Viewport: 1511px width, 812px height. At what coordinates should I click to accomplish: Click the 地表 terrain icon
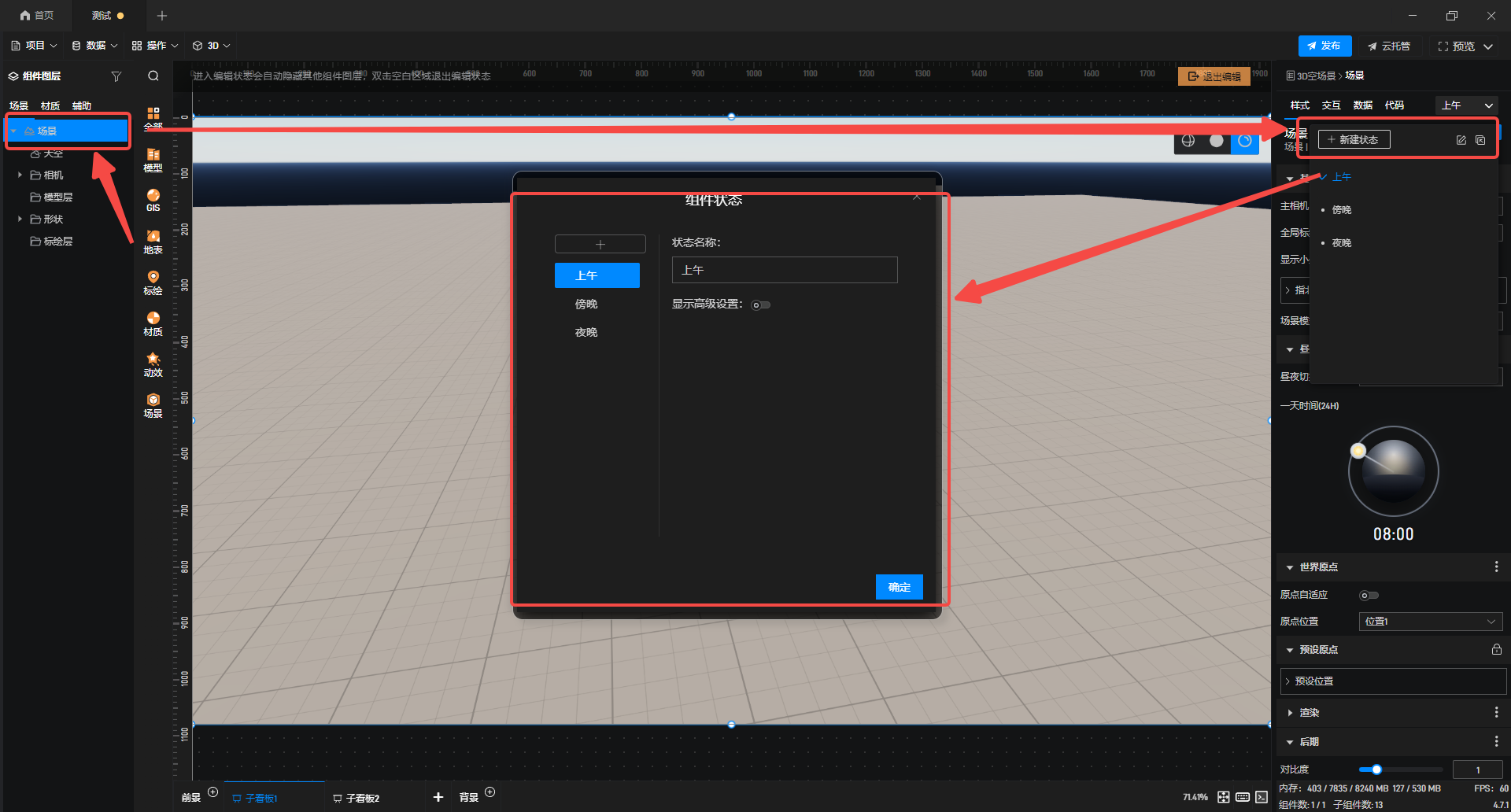(x=153, y=242)
